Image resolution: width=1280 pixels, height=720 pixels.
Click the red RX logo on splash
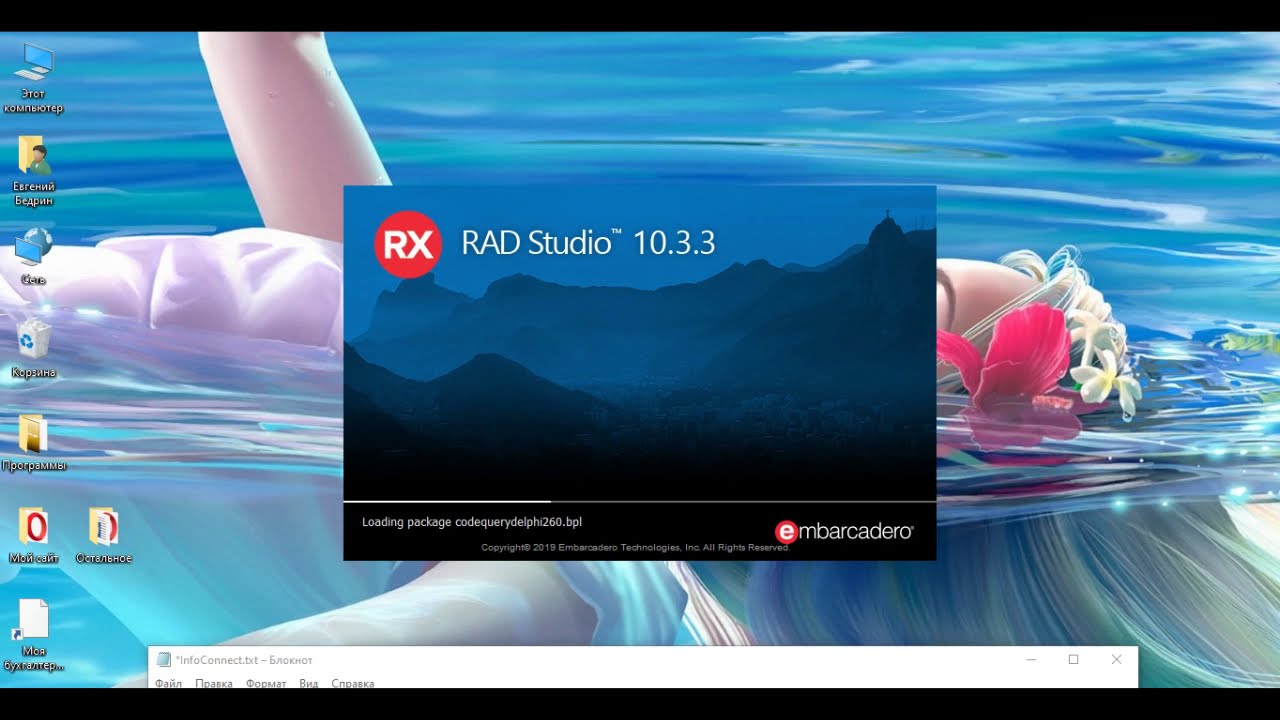408,244
